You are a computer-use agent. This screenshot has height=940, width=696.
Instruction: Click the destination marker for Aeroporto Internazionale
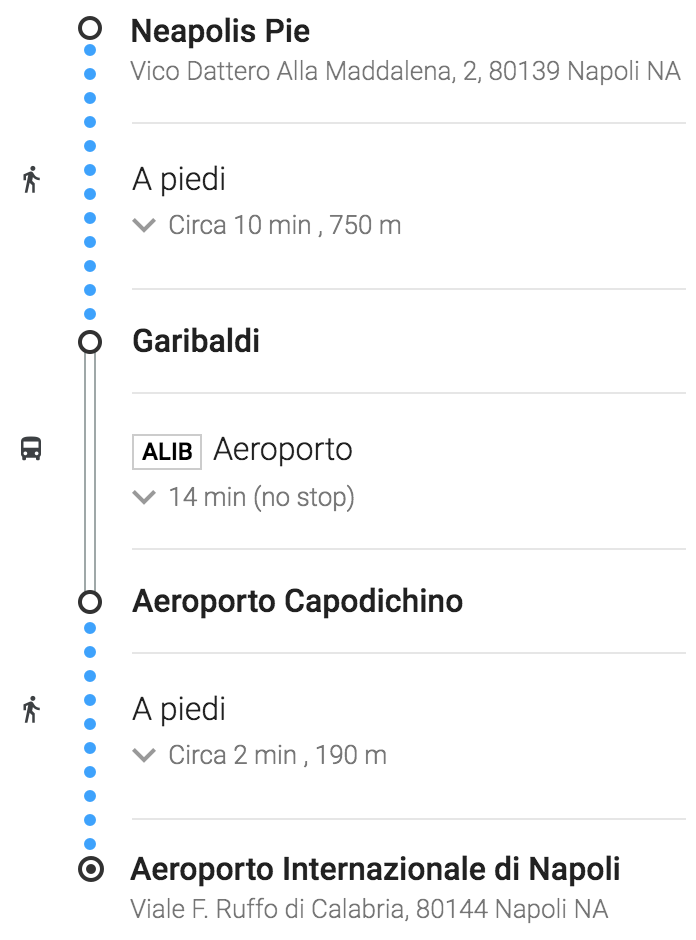click(91, 869)
